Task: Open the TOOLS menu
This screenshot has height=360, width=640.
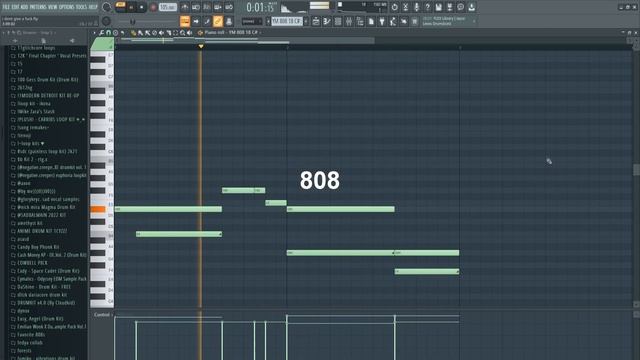Action: point(82,7)
